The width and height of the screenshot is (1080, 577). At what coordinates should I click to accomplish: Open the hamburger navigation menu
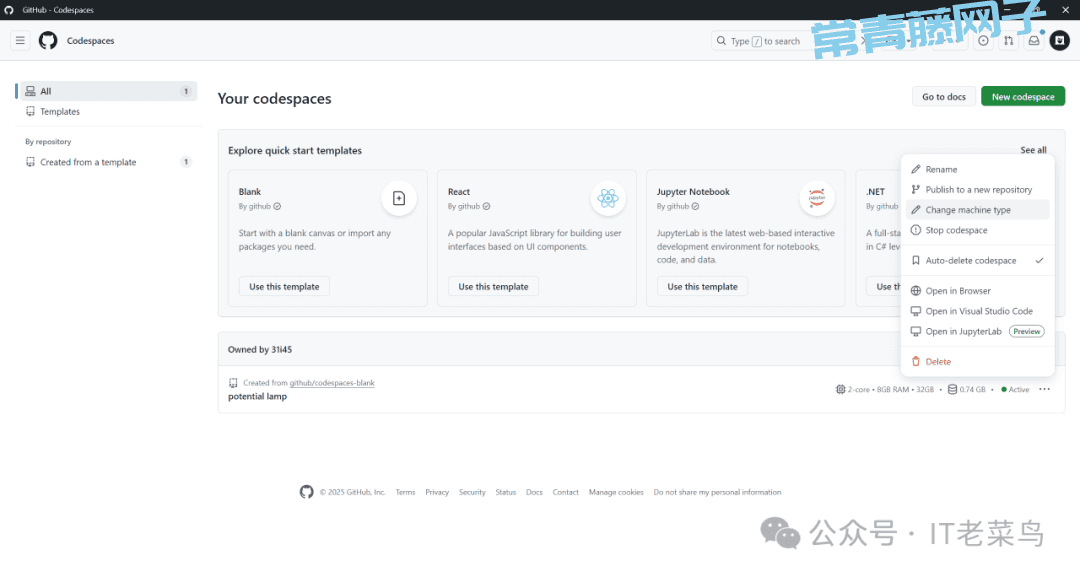[x=20, y=41]
